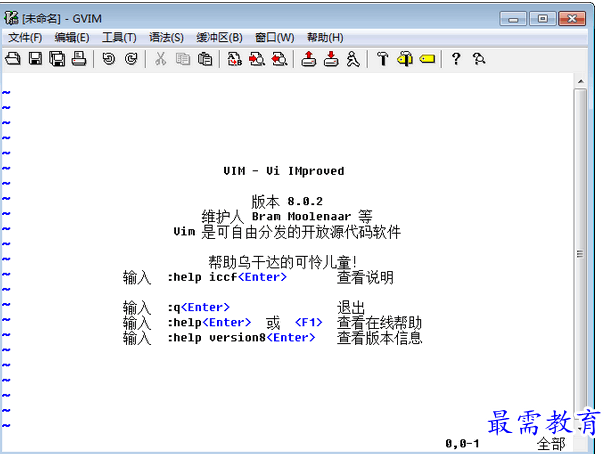609x454 pixels.
Task: Open the 窗口(W) menu
Action: coord(275,38)
